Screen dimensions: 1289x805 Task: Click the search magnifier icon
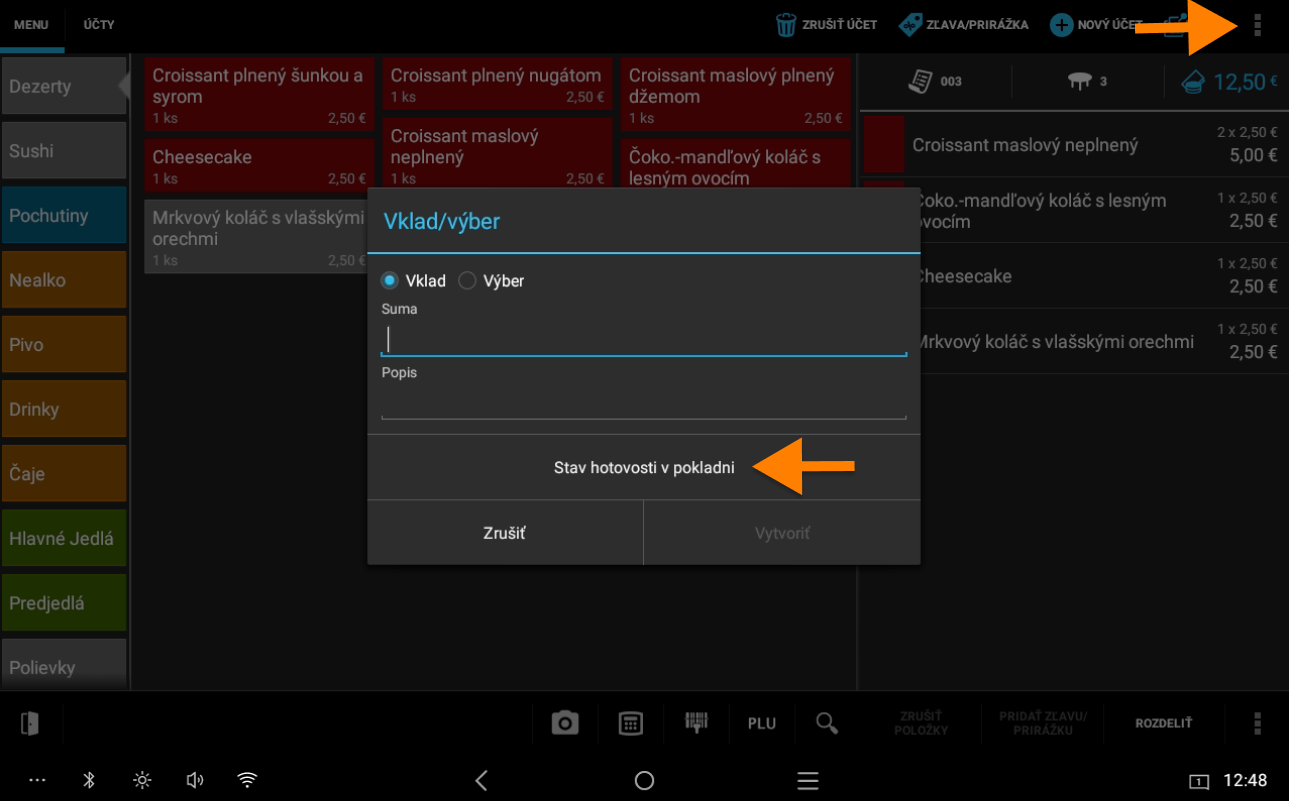pos(826,723)
